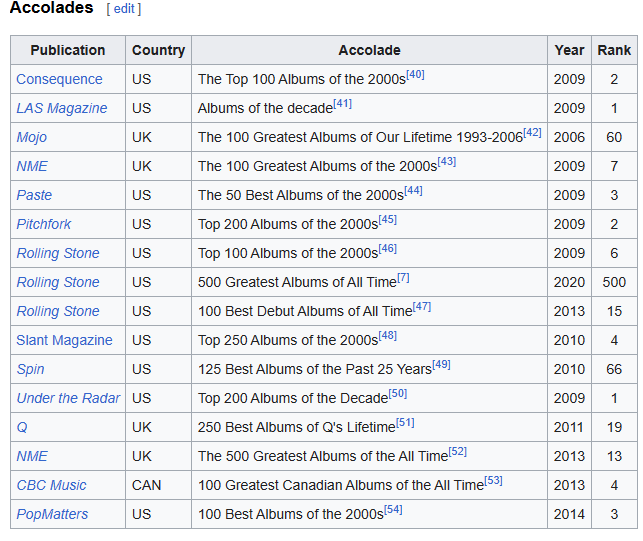Visit the Pitchfork link
This screenshot has height=541, width=643.
43,224
